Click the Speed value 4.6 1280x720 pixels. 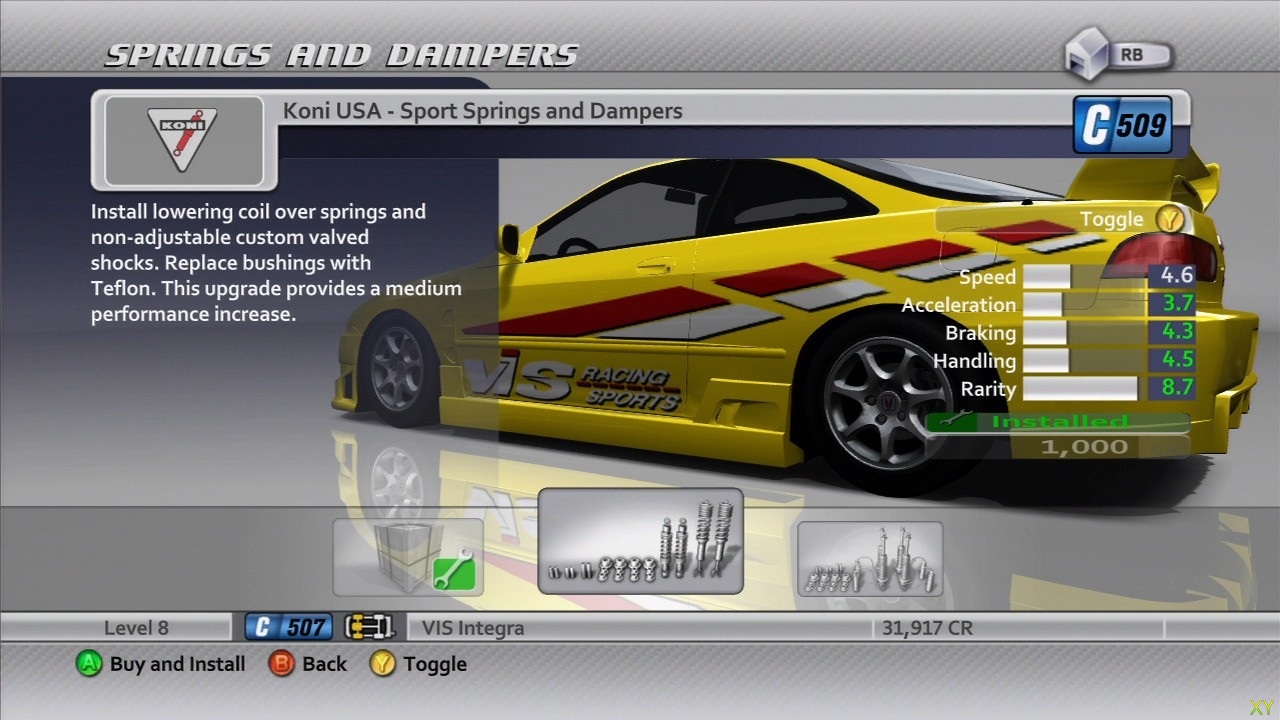click(x=1176, y=274)
